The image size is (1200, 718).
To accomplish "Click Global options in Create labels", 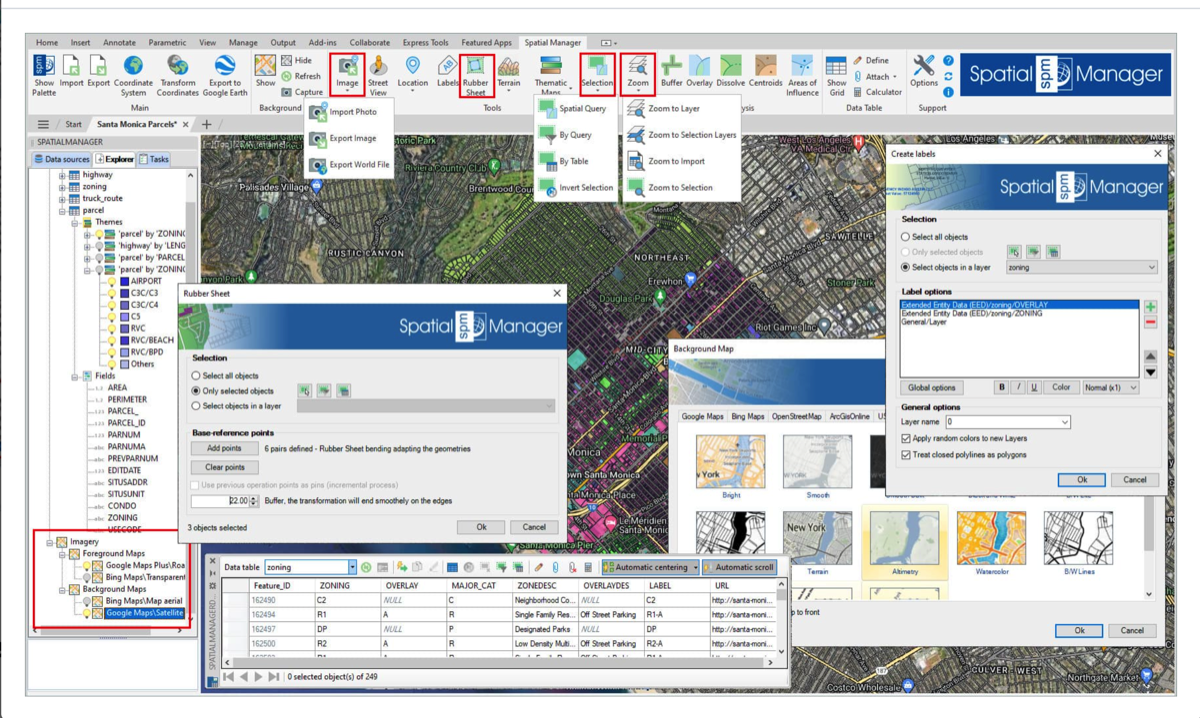I will click(931, 387).
